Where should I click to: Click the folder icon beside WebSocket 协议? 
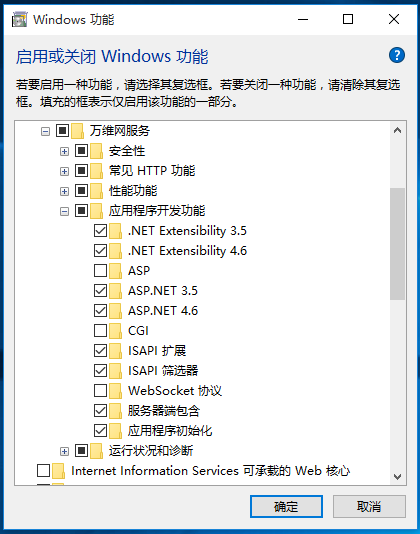[x=115, y=391]
